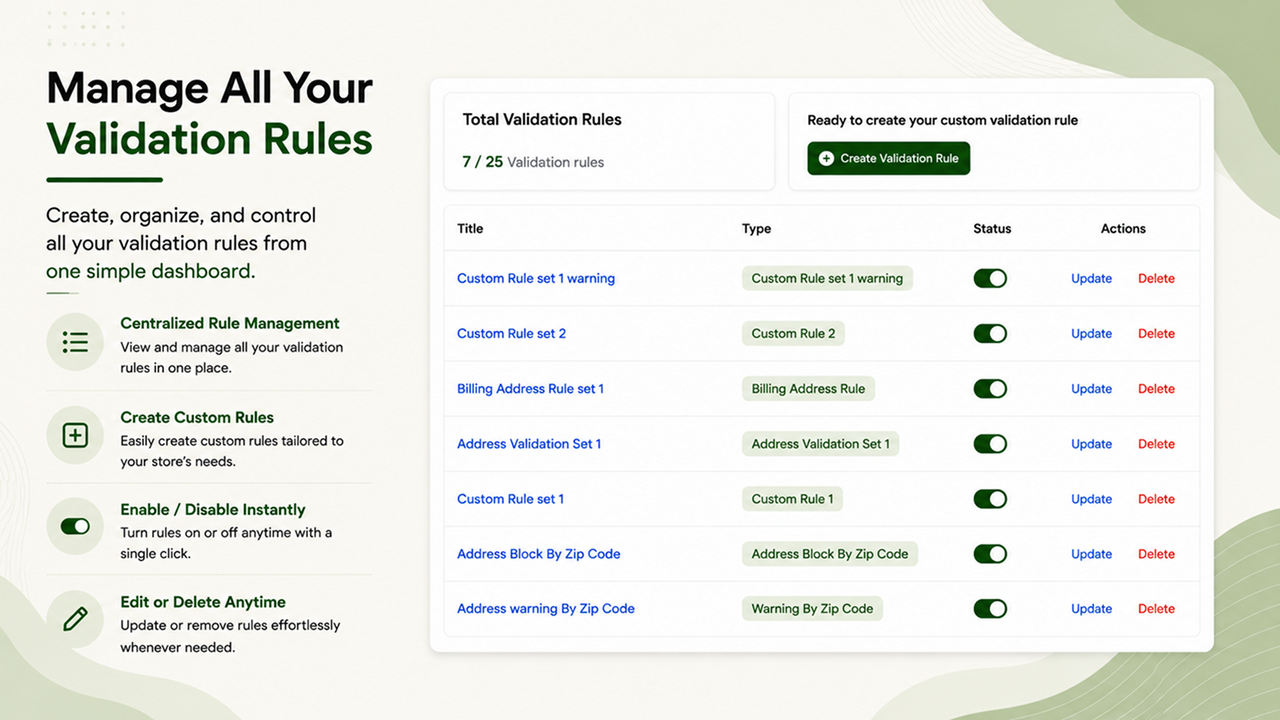This screenshot has width=1280, height=720.
Task: Open the Custom Rule set 1 title link
Action: [x=510, y=498]
